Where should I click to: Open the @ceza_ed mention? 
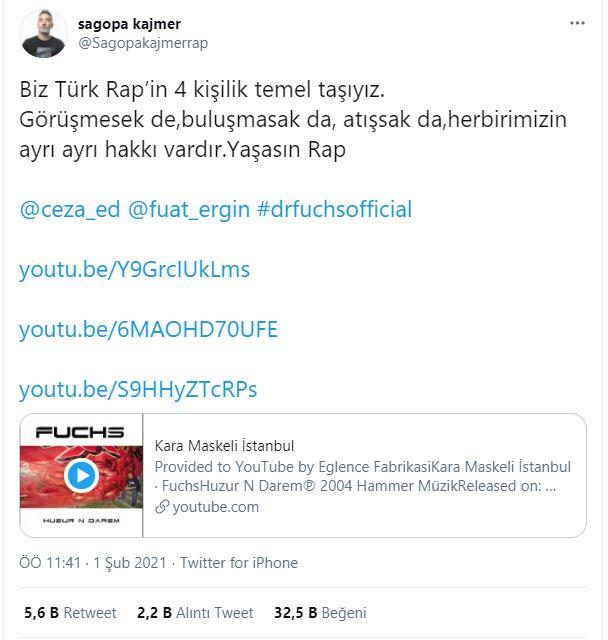click(x=70, y=209)
